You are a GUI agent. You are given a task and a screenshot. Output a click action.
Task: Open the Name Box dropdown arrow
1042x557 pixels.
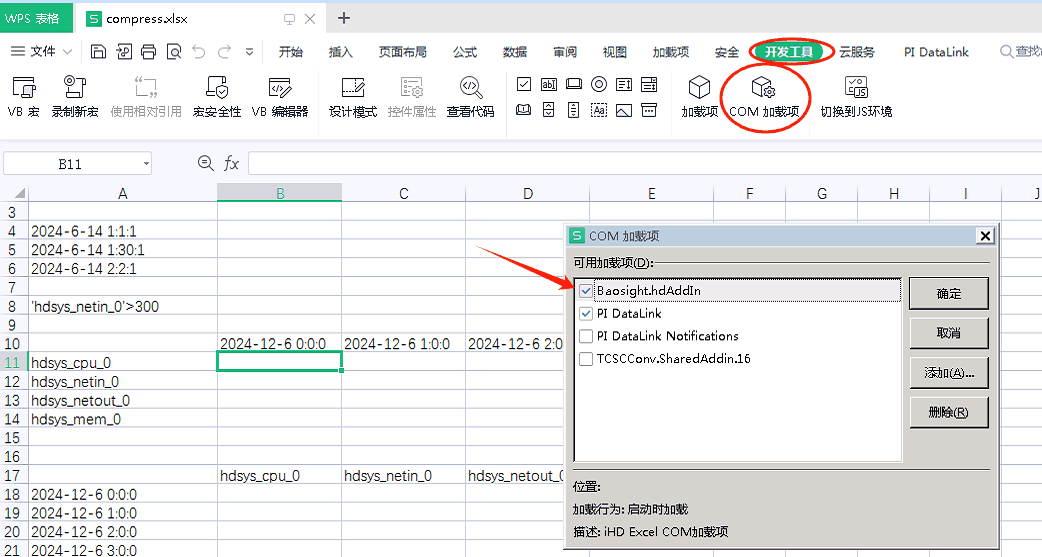point(146,164)
